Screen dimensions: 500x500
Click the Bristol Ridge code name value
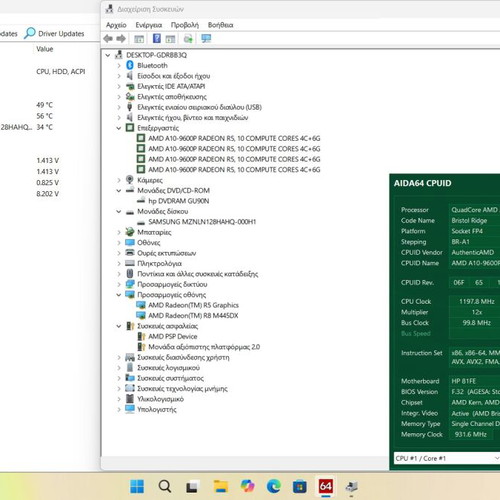click(x=469, y=220)
